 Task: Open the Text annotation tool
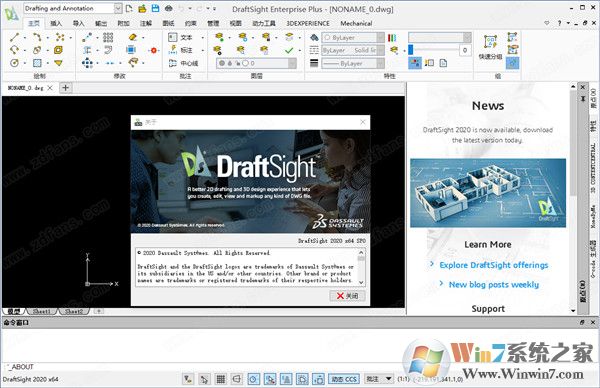pos(181,37)
